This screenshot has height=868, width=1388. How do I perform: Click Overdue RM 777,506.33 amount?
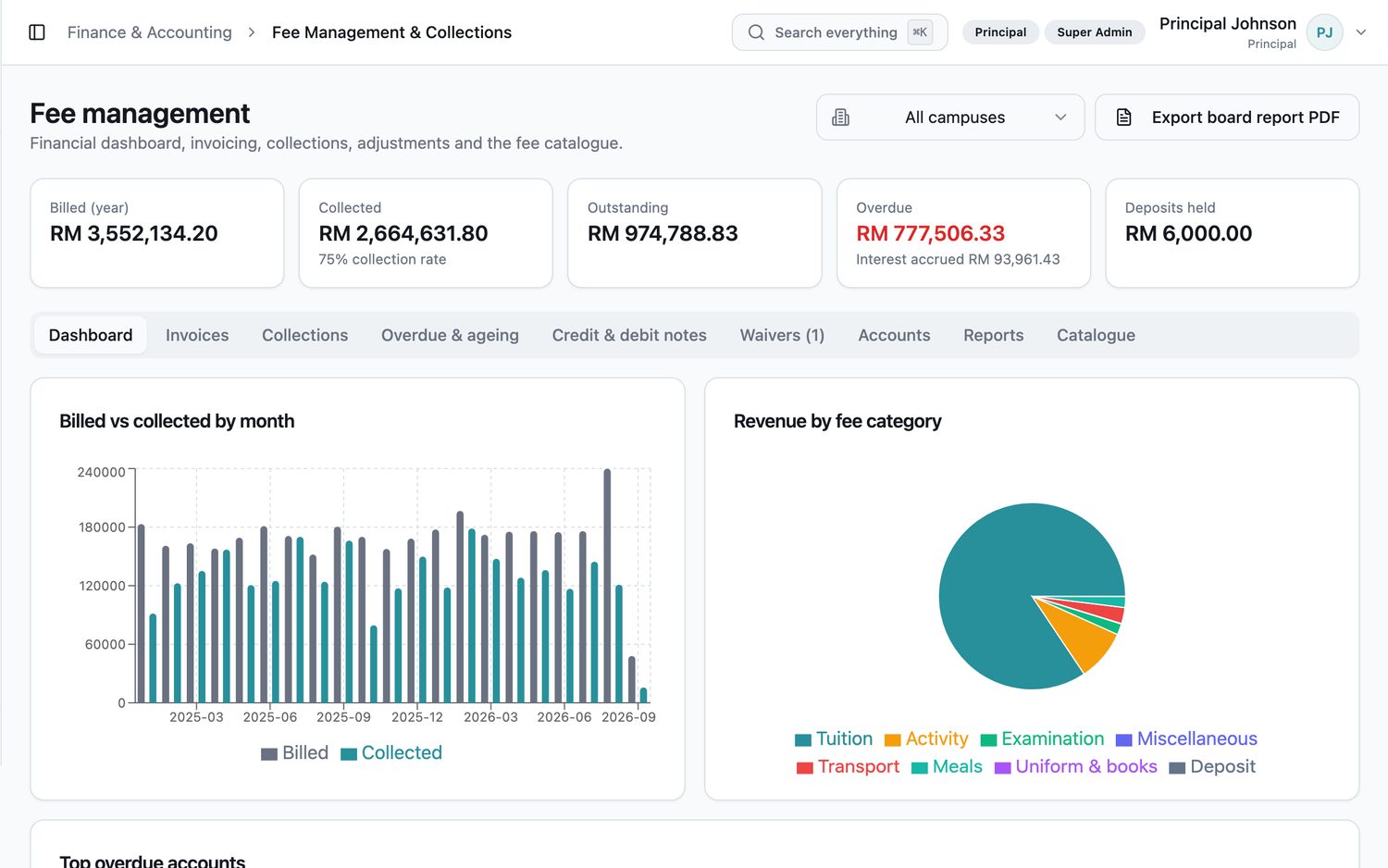point(930,234)
